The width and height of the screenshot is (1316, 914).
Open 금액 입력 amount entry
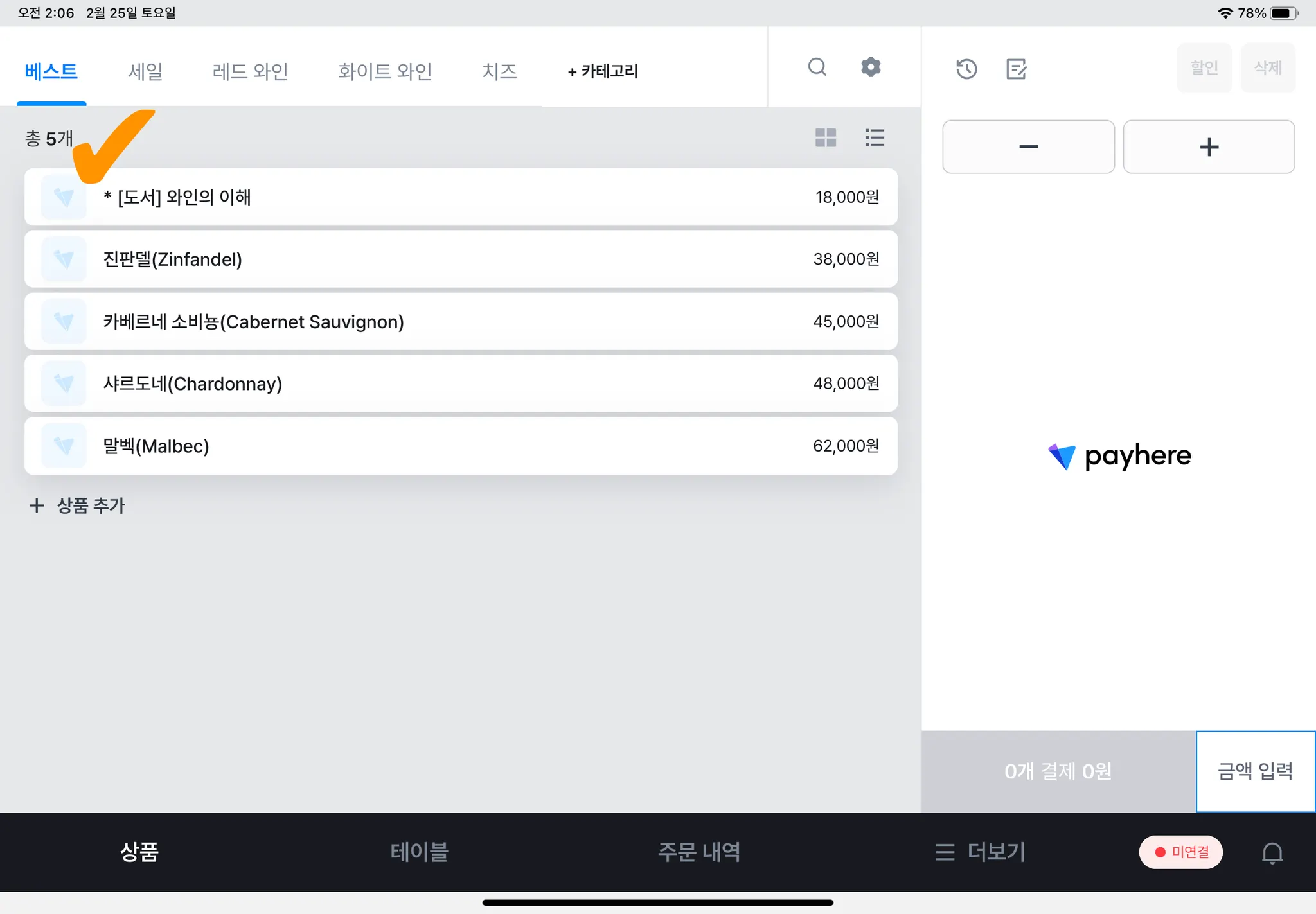(1255, 771)
